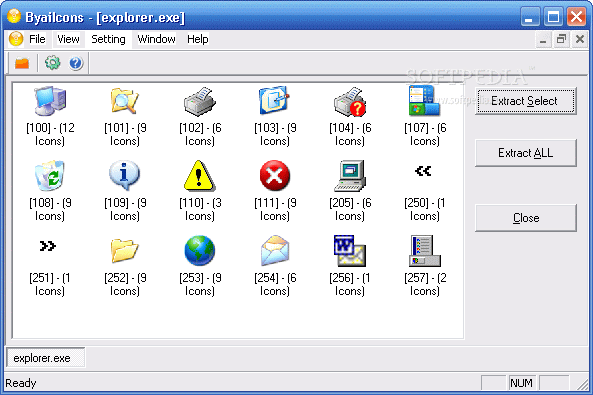The height and width of the screenshot is (395, 593).
Task: Open settings via green gear toolbar icon
Action: [x=53, y=63]
